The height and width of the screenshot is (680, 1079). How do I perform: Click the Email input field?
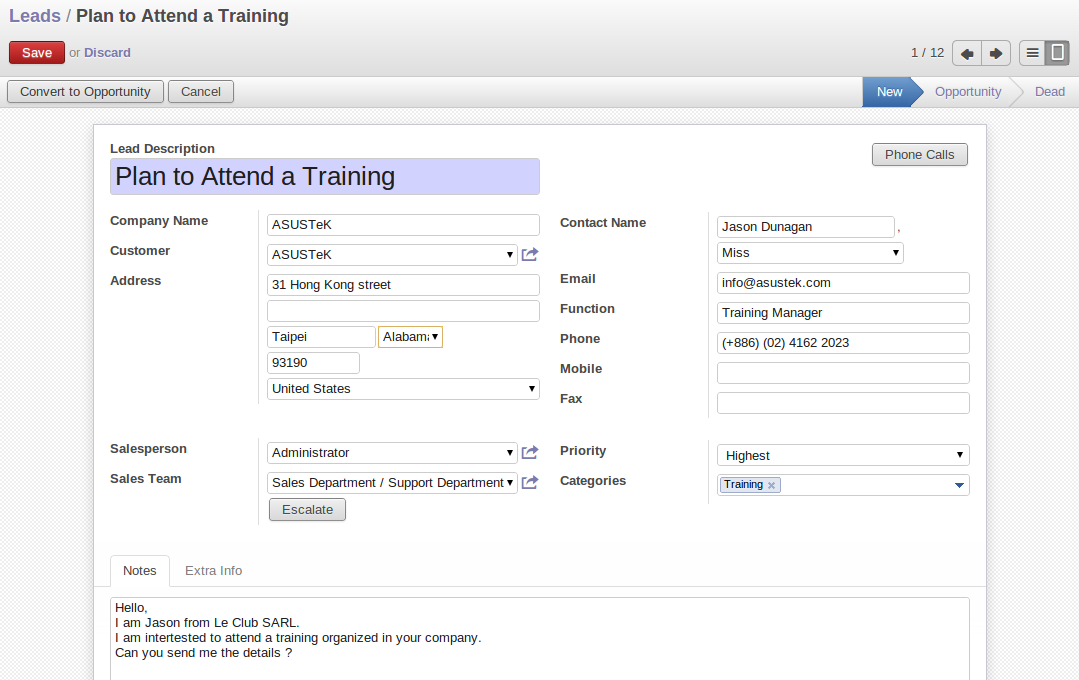point(843,283)
